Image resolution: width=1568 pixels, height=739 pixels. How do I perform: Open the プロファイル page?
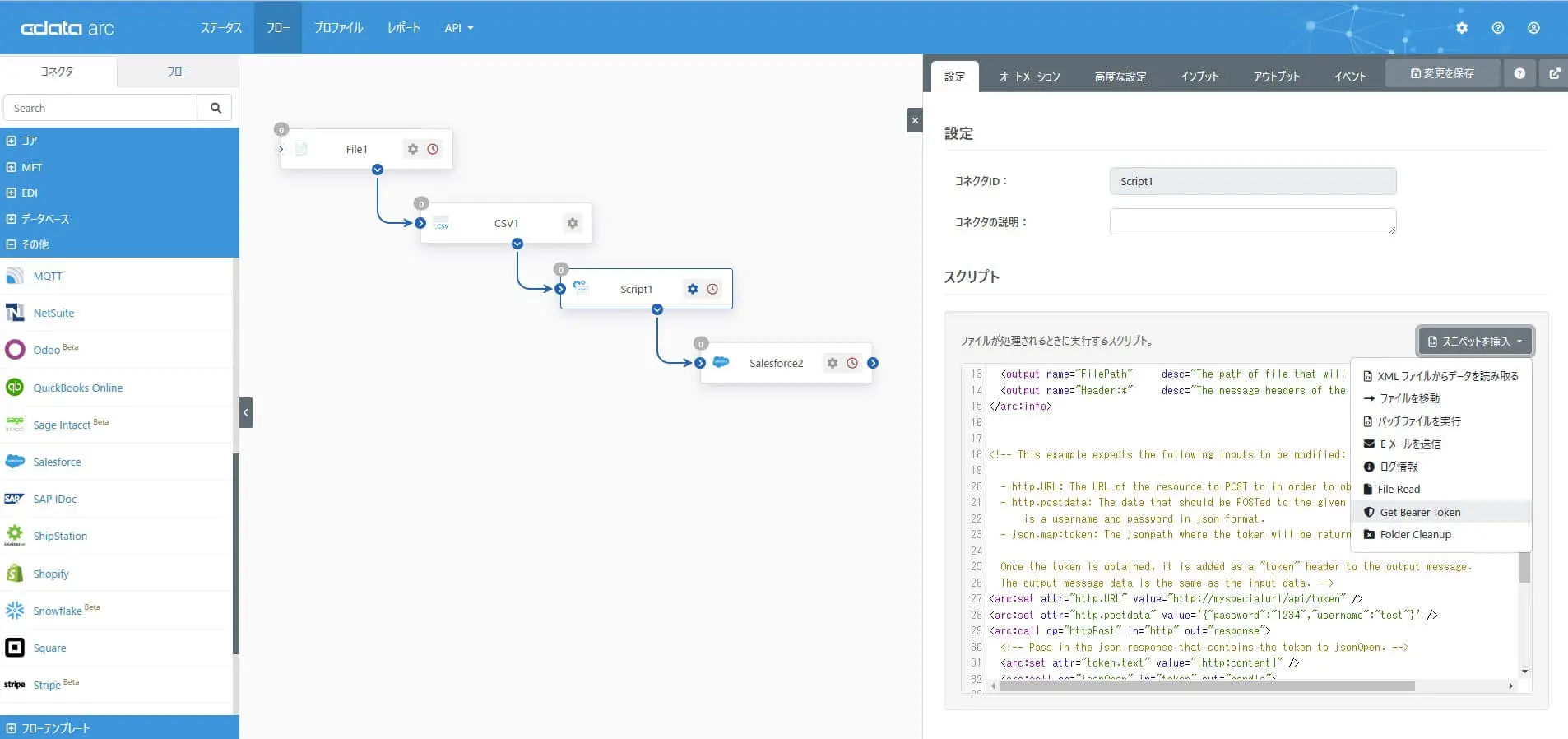338,28
